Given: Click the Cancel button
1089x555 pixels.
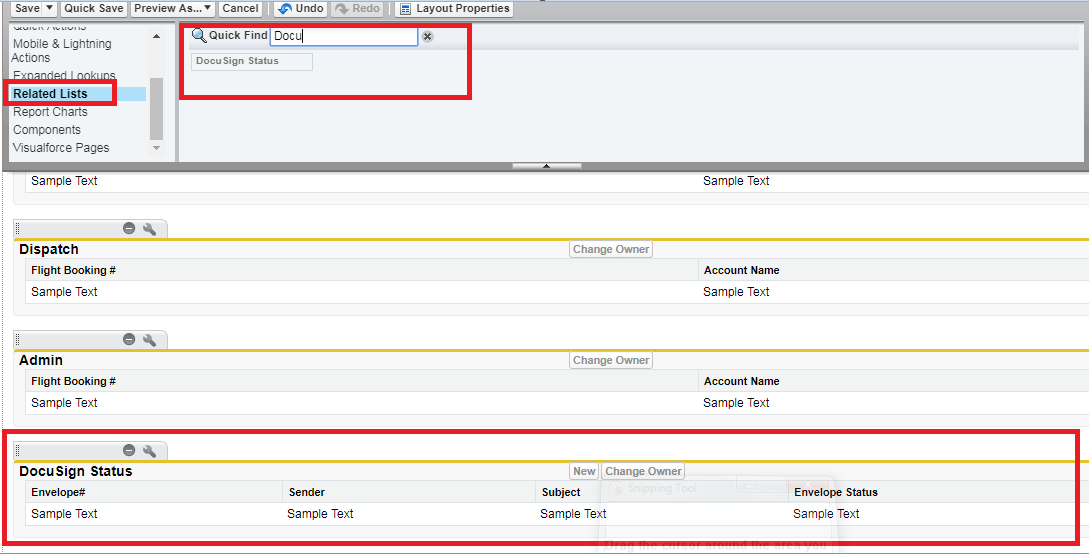Looking at the screenshot, I should [x=240, y=8].
